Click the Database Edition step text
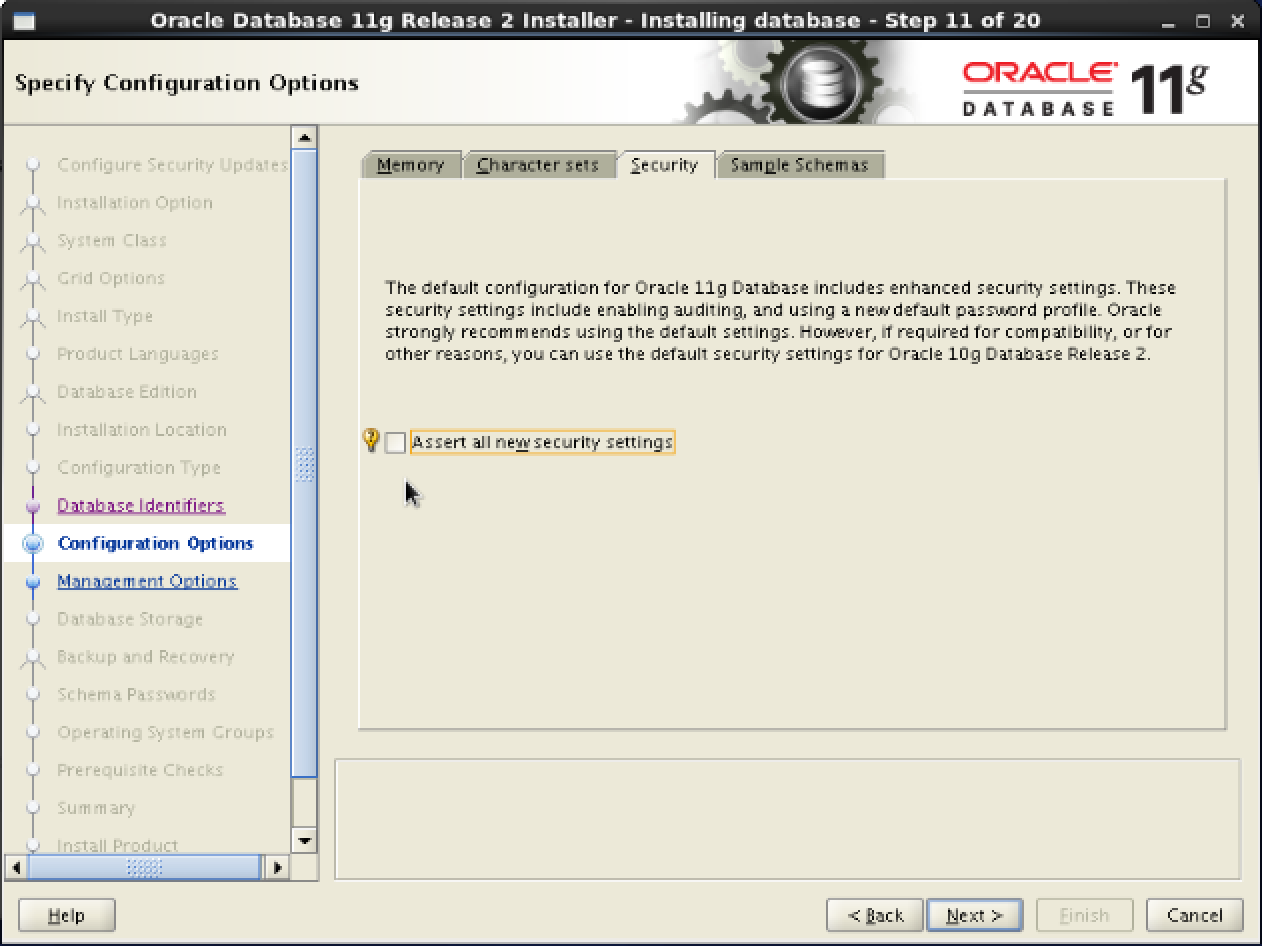The image size is (1262, 946). [127, 392]
